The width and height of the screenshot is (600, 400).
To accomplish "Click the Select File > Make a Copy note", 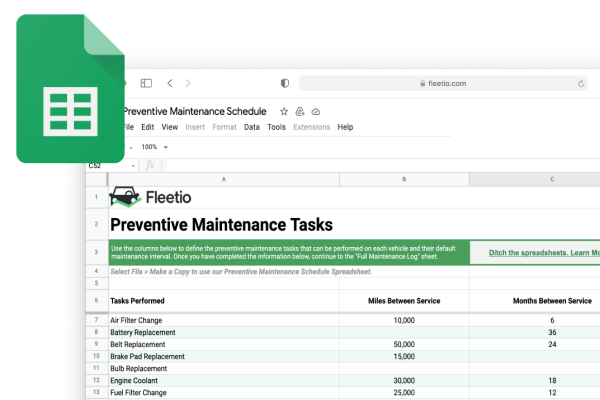I will (241, 272).
